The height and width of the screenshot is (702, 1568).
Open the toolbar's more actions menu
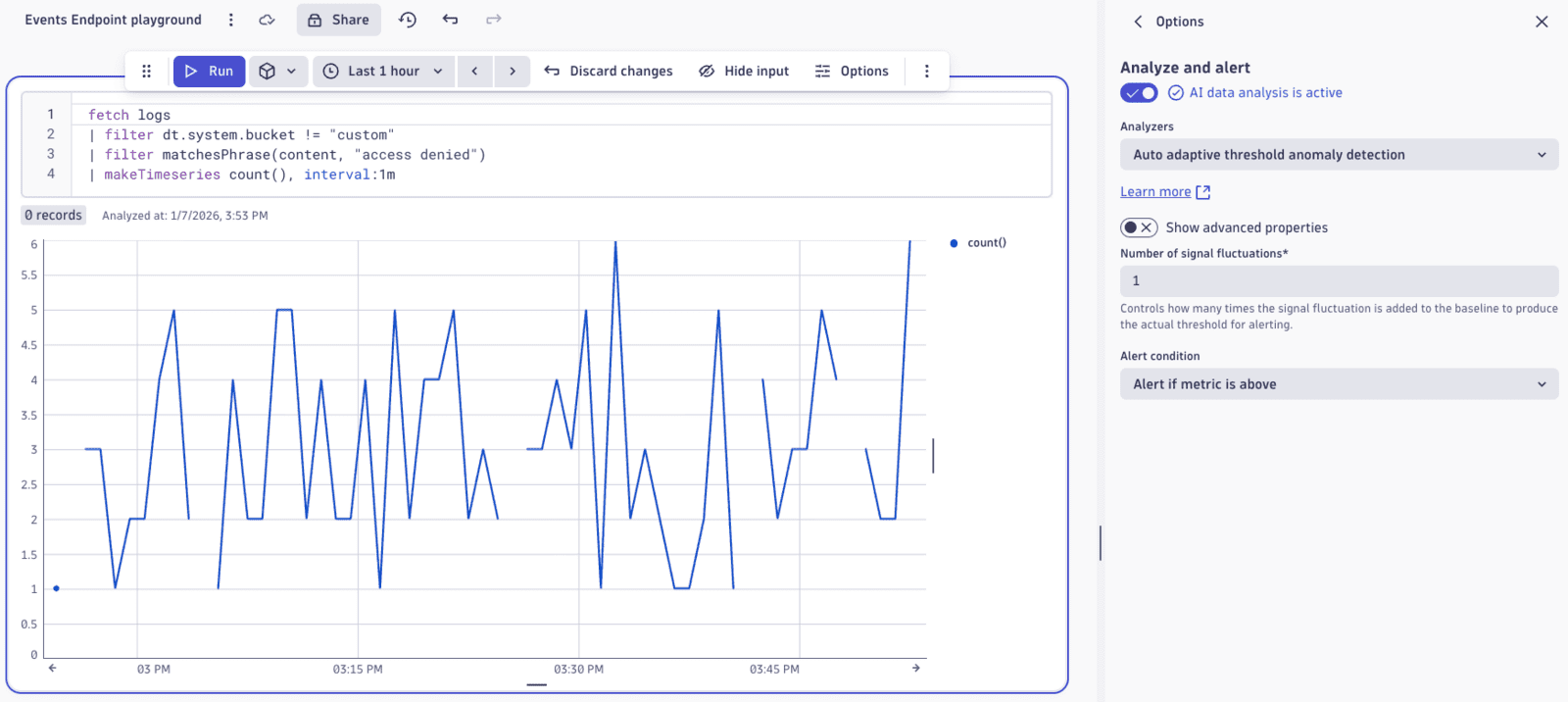926,72
